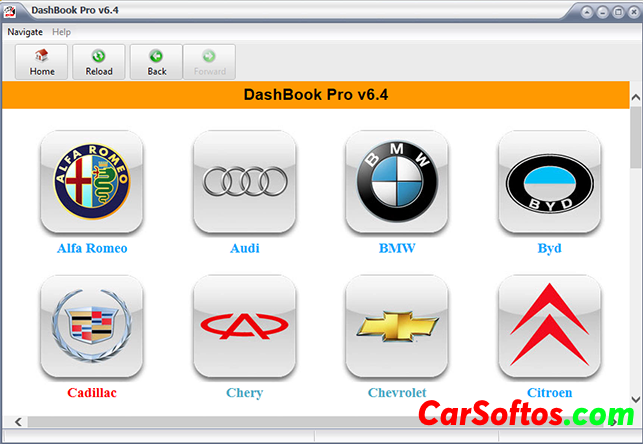The image size is (643, 444).
Task: Go Back using the toolbar
Action: click(x=156, y=62)
